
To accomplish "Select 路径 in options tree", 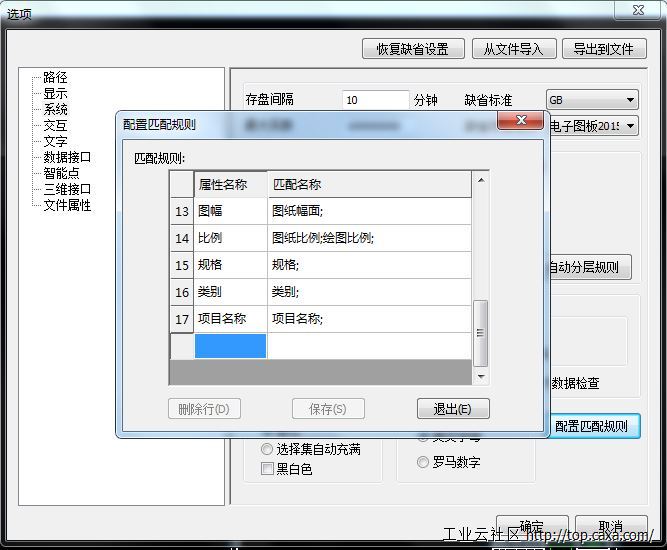I will tap(55, 77).
